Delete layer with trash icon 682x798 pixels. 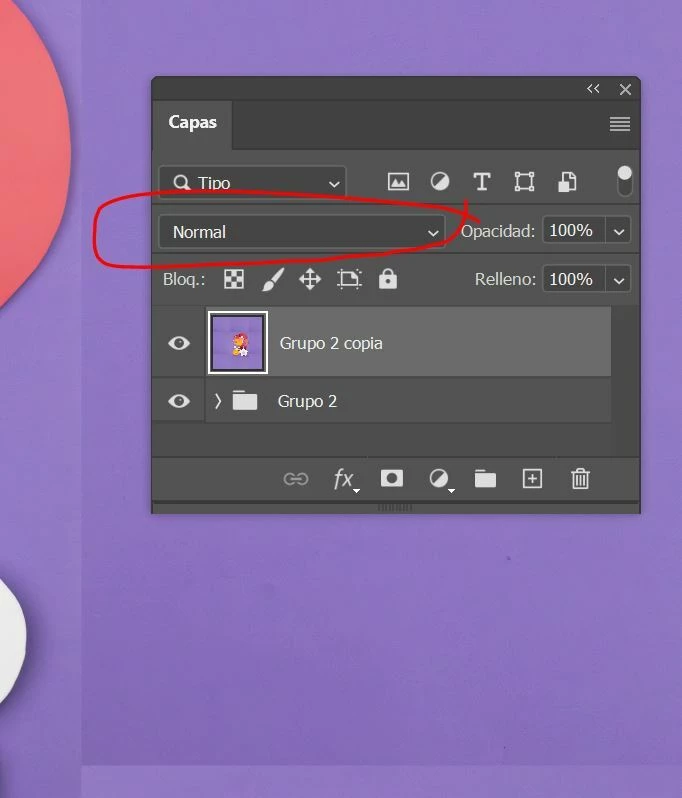coord(580,479)
